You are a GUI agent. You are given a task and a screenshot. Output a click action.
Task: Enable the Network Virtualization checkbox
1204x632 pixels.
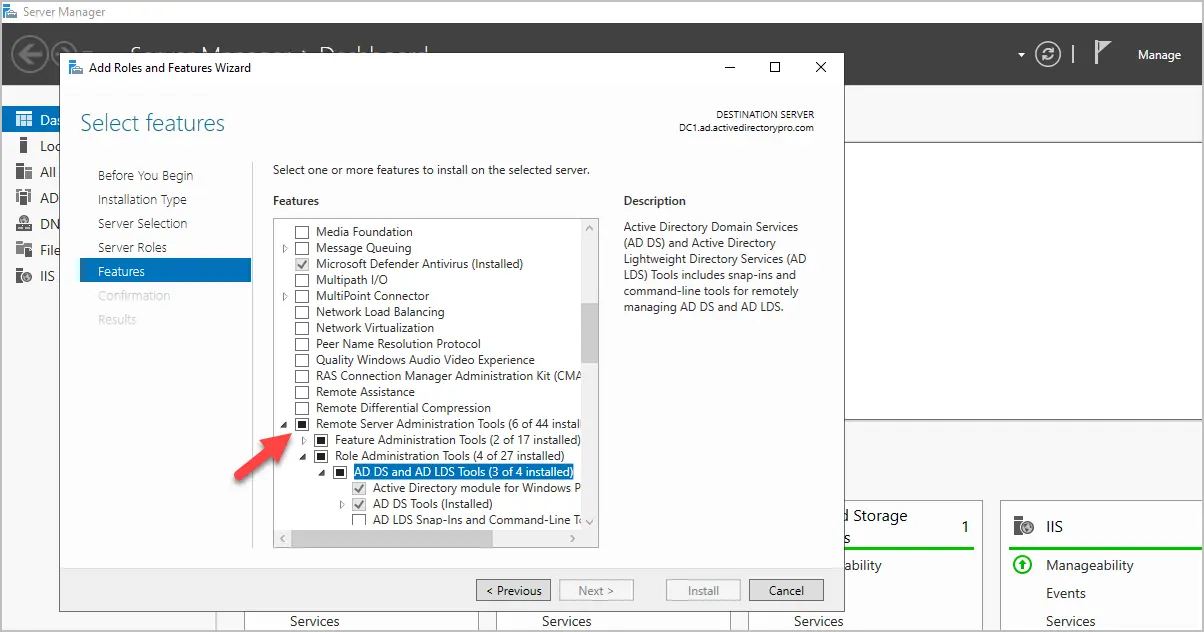(302, 328)
